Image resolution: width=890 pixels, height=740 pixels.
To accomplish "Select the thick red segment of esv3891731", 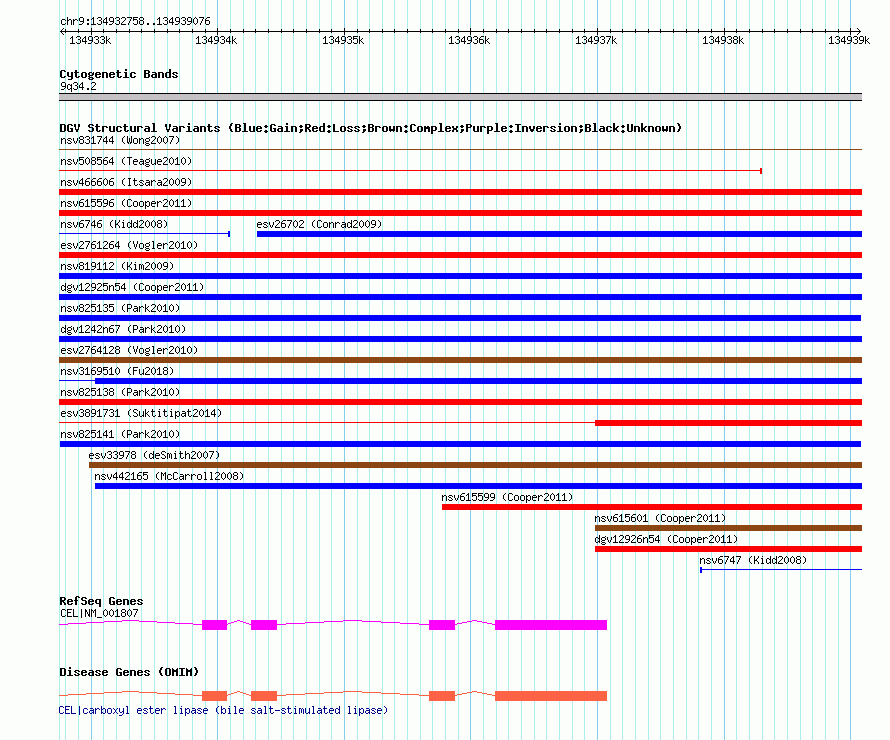I will 728,423.
